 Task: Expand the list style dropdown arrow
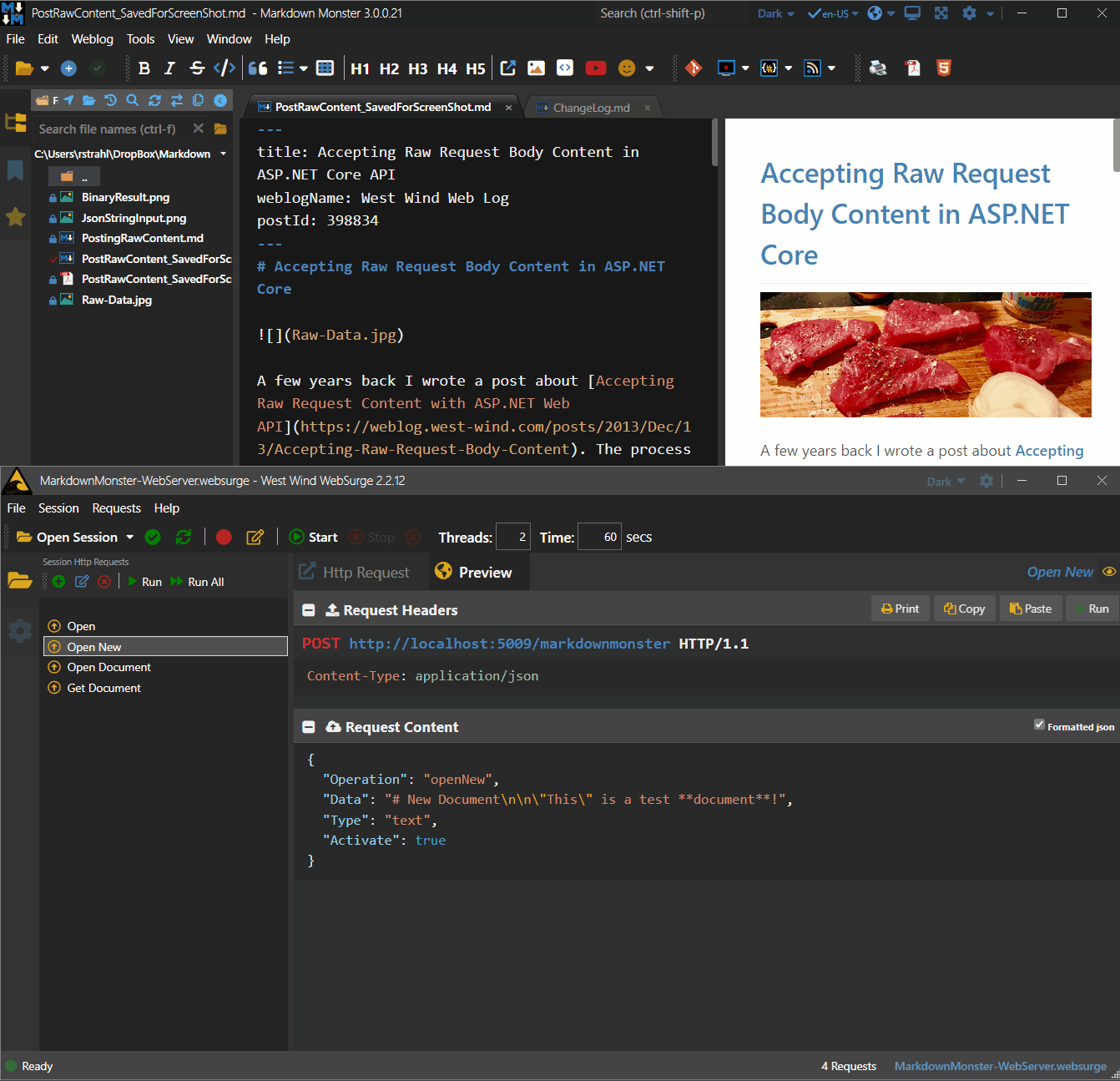pos(304,68)
